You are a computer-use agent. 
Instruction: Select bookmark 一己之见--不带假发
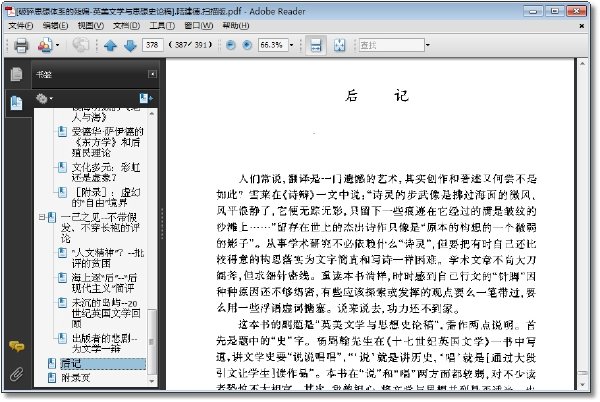(x=100, y=228)
